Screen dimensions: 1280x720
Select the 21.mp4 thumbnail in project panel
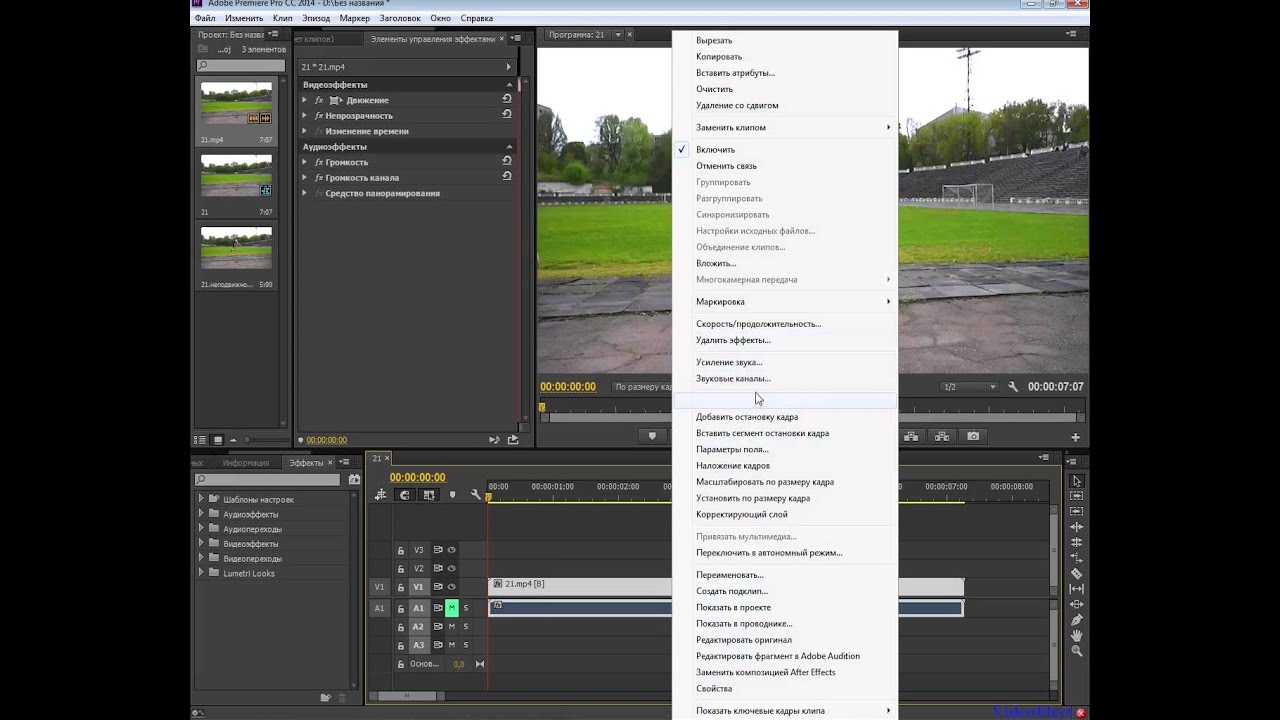pyautogui.click(x=236, y=104)
